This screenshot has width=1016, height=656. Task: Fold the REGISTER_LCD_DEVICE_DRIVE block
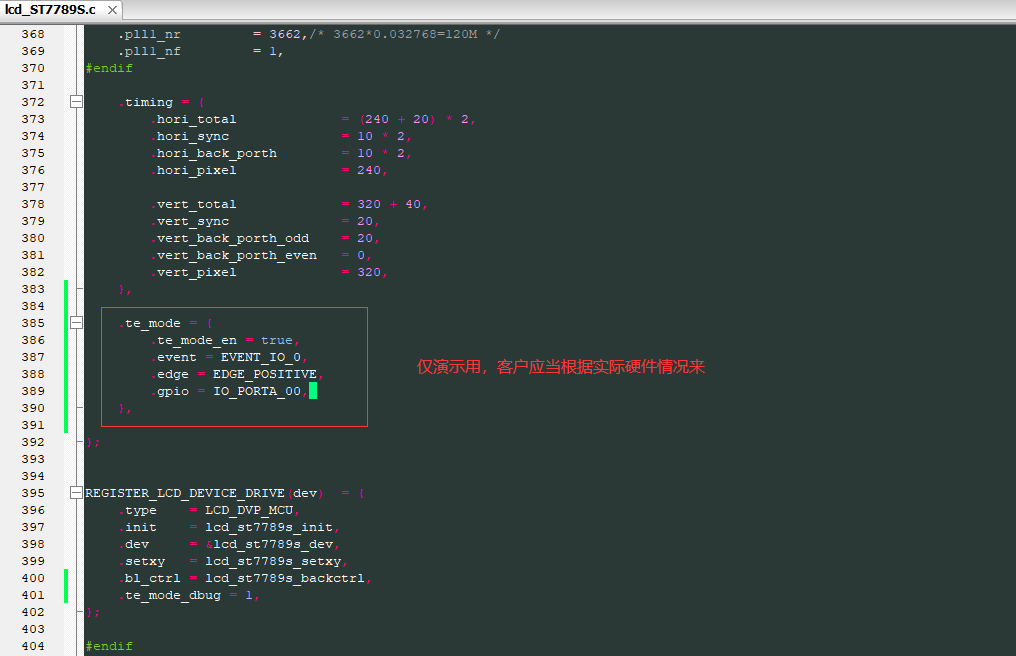coord(76,493)
